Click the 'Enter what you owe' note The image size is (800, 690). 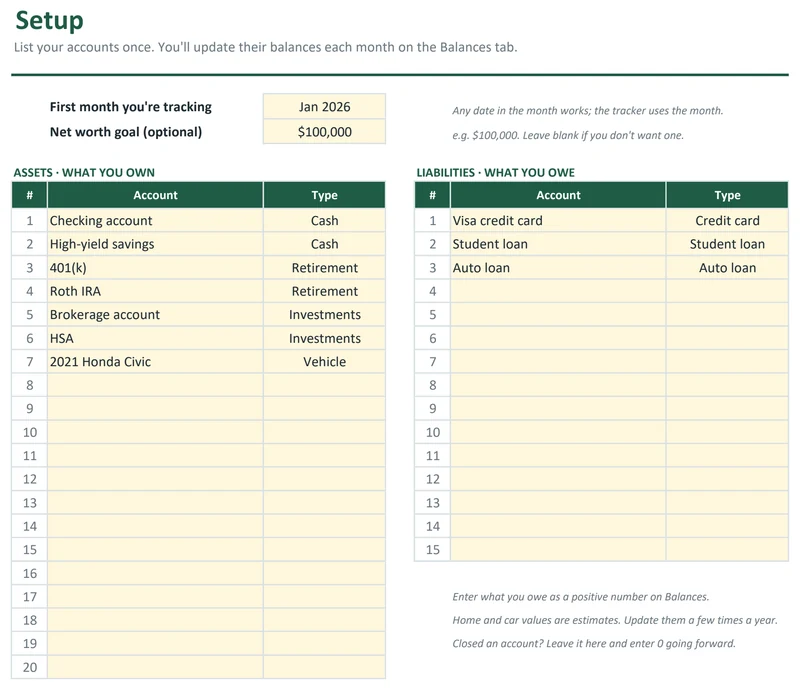(581, 597)
